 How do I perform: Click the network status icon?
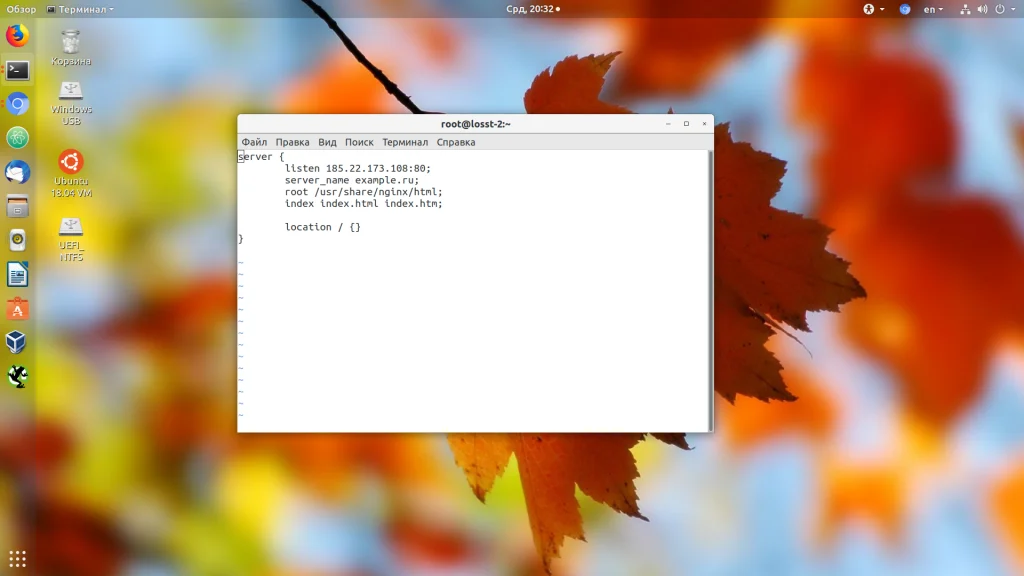pos(965,9)
